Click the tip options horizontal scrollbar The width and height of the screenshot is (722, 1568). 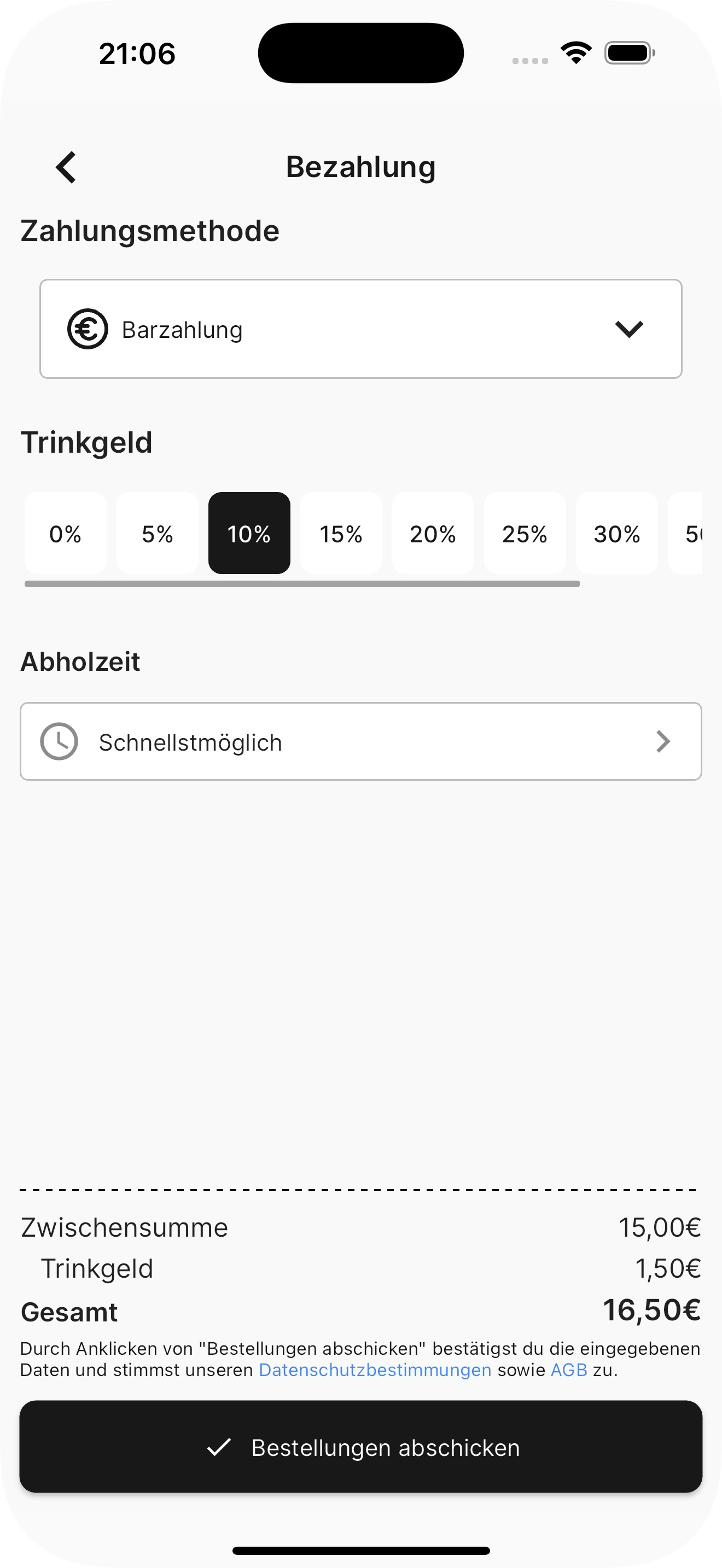pyautogui.click(x=302, y=584)
